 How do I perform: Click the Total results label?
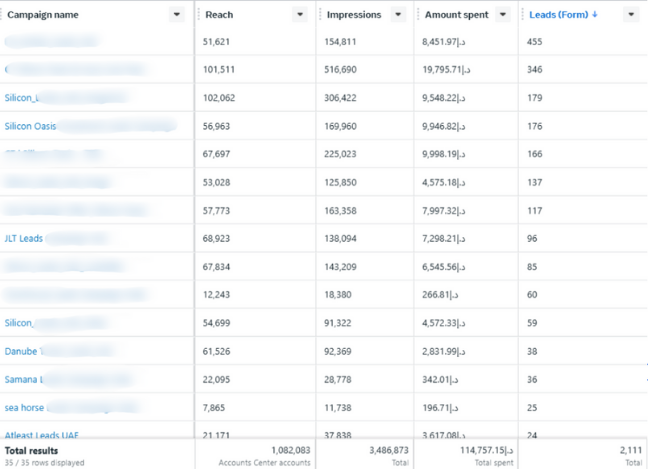tap(31, 451)
